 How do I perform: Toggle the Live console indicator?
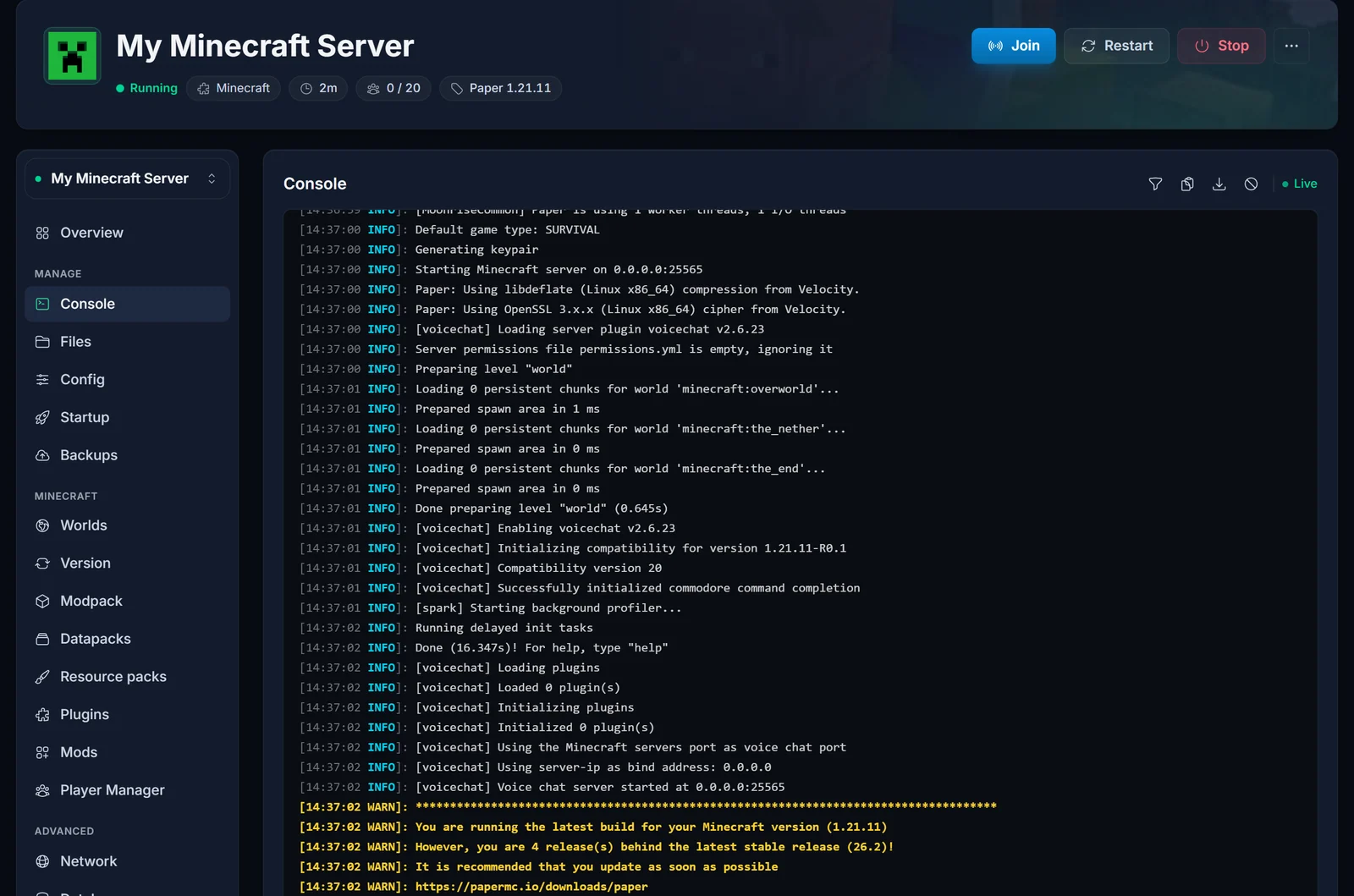click(1299, 184)
